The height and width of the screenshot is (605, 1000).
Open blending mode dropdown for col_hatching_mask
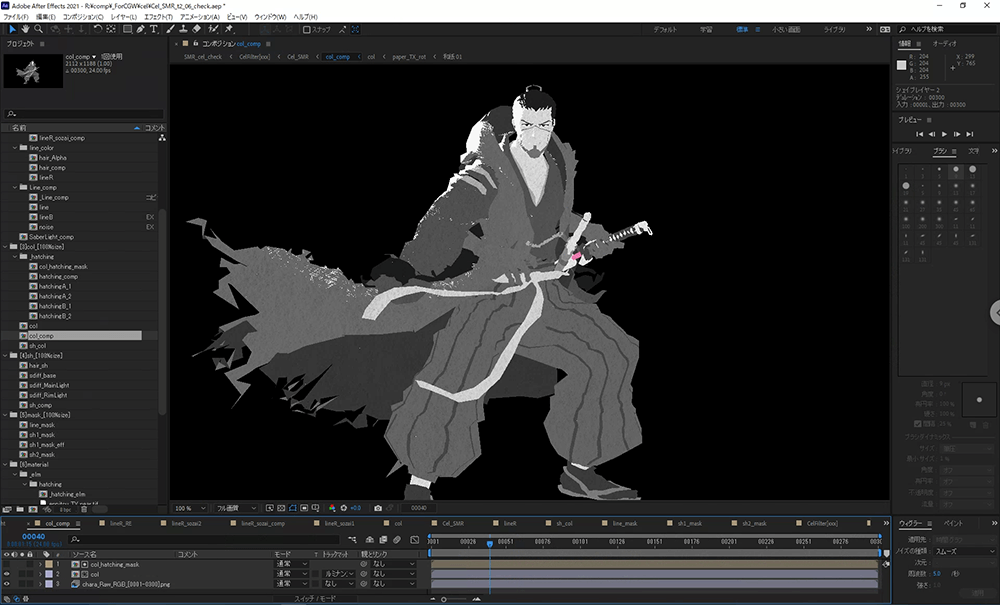pyautogui.click(x=291, y=564)
